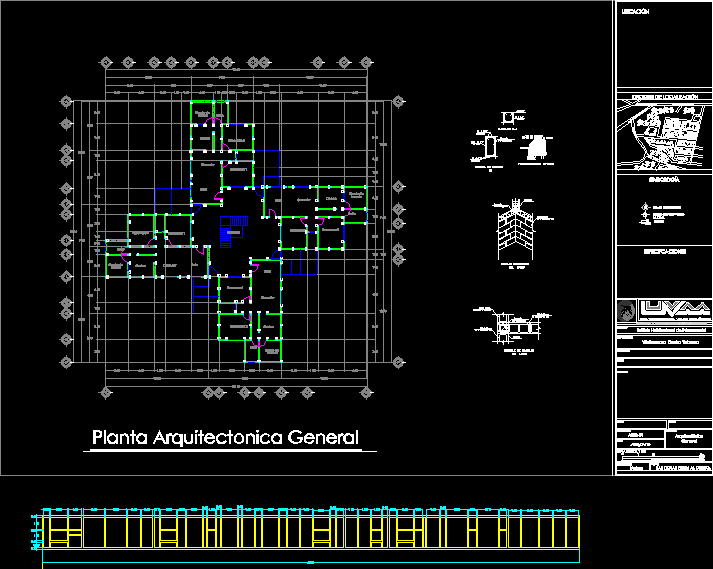Click the 'Planta Arquitectonica General' title text

tap(225, 437)
